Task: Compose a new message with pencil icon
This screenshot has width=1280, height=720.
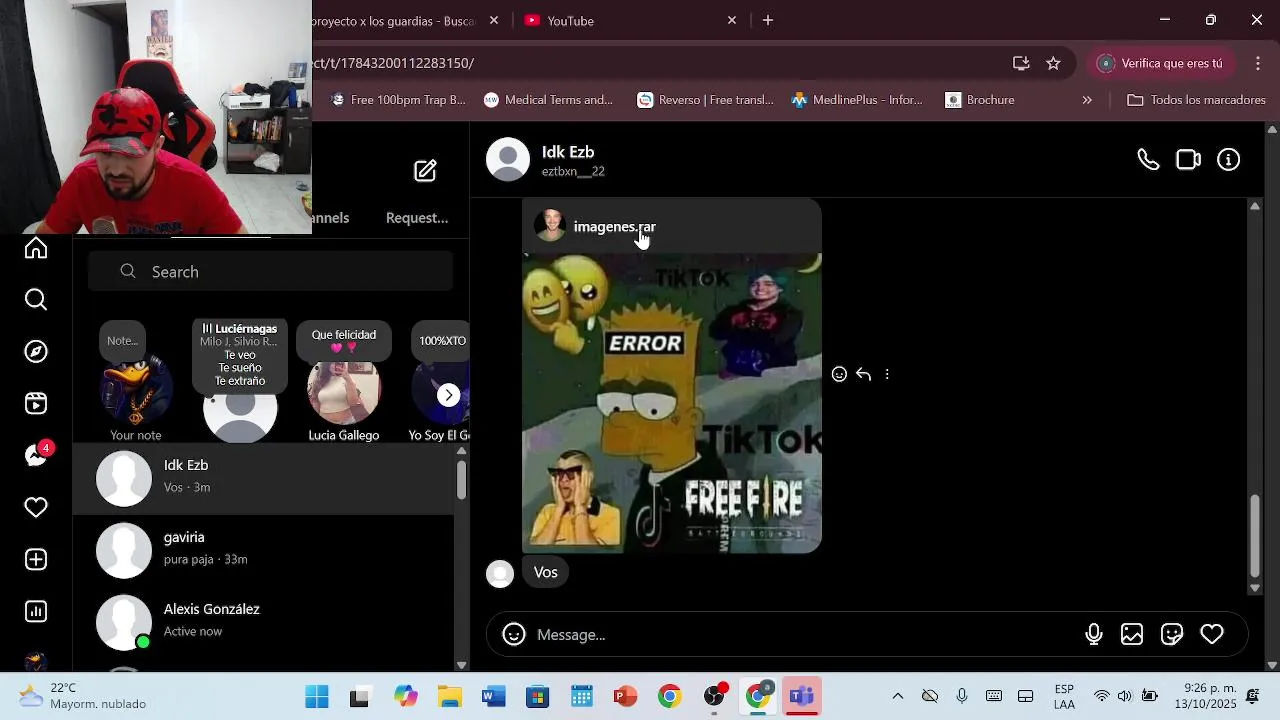Action: click(x=425, y=171)
